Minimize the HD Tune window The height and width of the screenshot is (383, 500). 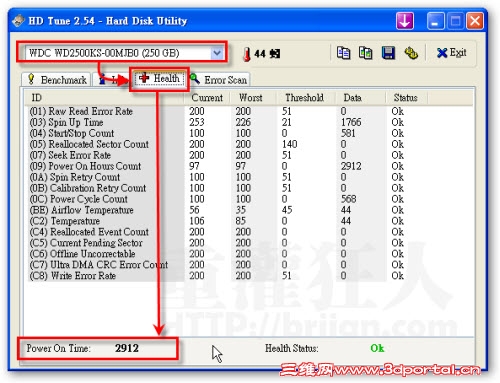pyautogui.click(x=435, y=21)
